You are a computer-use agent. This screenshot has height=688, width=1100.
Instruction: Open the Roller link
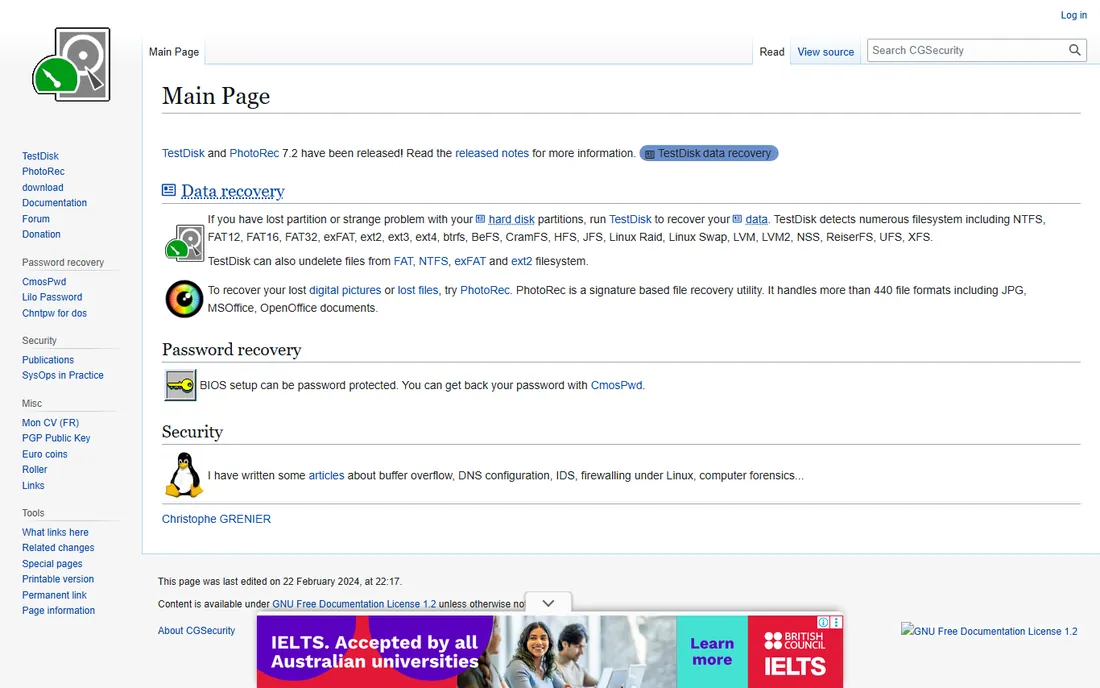click(34, 469)
